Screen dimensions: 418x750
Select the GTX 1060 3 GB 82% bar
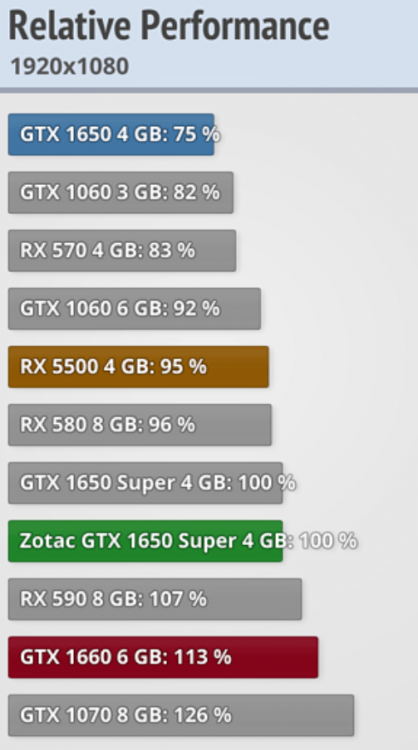tap(121, 192)
